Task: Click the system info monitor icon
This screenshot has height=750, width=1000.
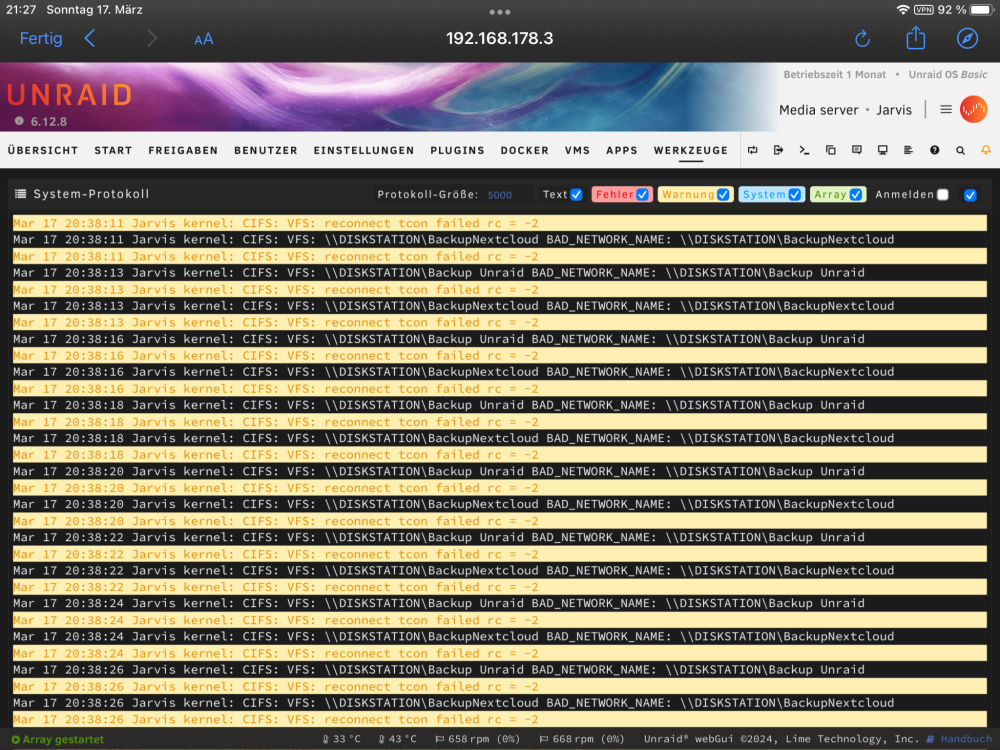Action: click(883, 150)
